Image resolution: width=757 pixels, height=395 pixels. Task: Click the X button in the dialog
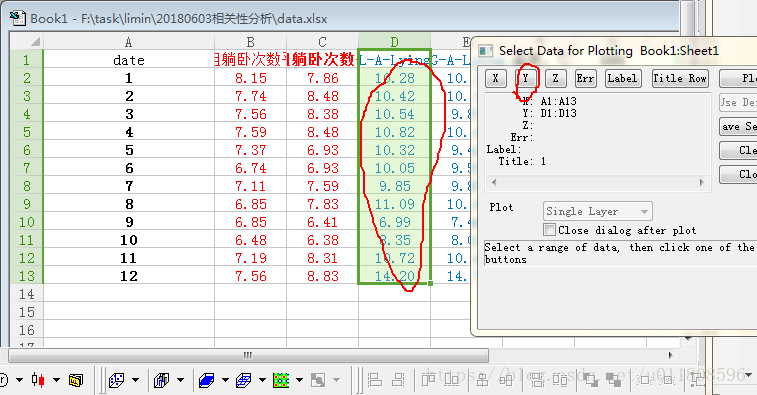pyautogui.click(x=495, y=78)
